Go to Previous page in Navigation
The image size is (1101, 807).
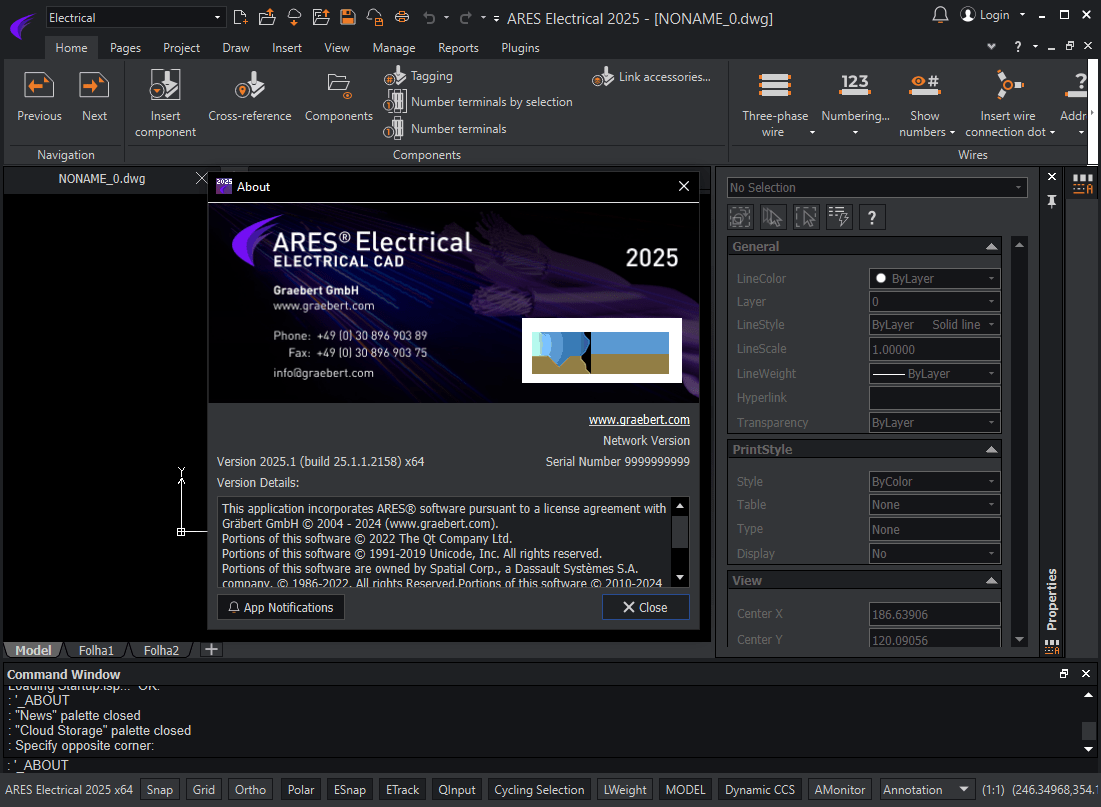point(39,97)
